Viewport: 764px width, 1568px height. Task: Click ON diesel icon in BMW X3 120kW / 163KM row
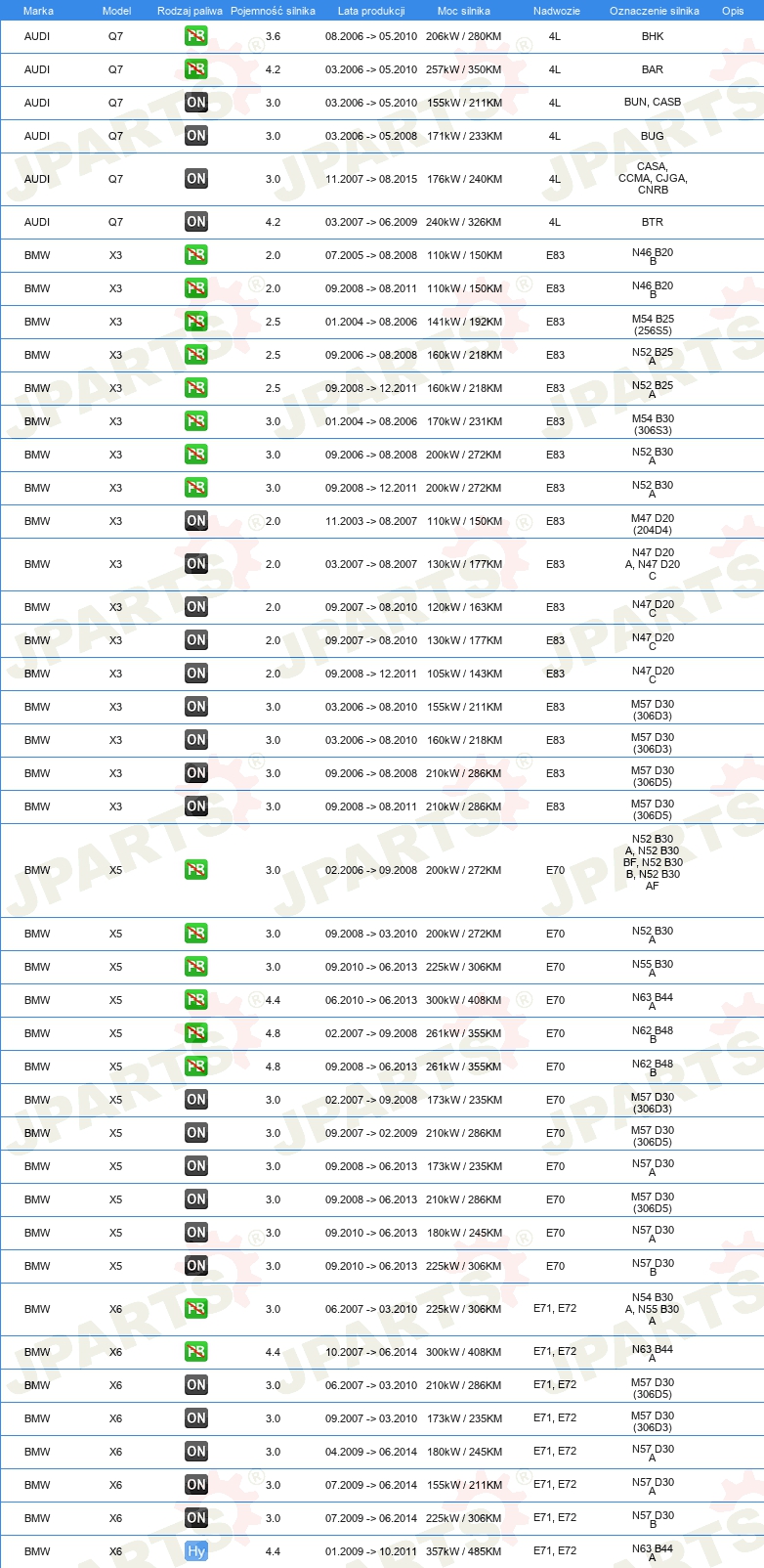tap(196, 607)
